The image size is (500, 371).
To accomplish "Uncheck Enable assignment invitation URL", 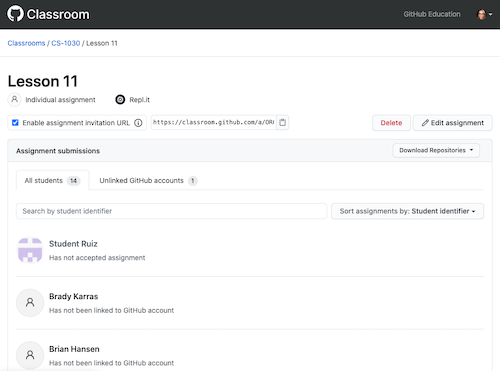I will pos(15,123).
